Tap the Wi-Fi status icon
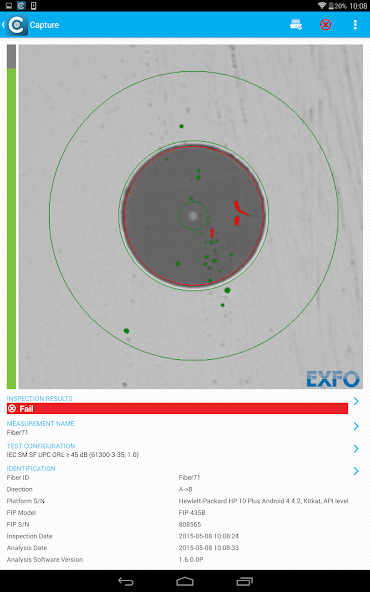 (x=322, y=5)
